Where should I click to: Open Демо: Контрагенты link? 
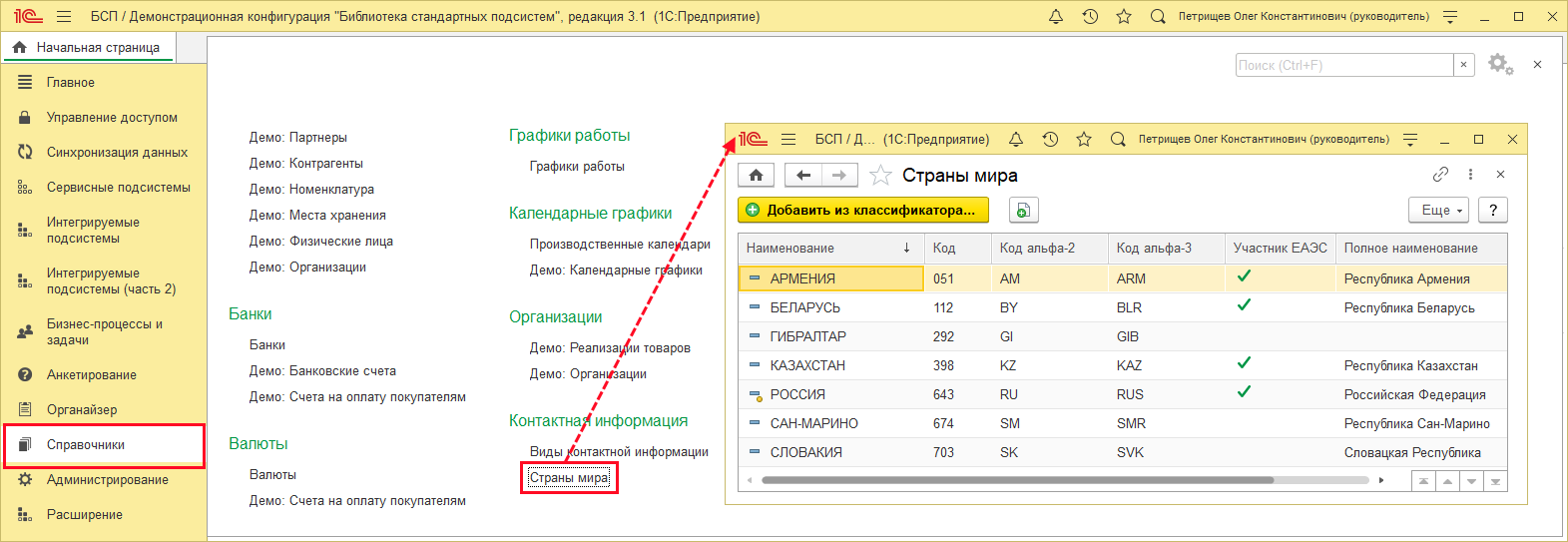click(x=306, y=164)
